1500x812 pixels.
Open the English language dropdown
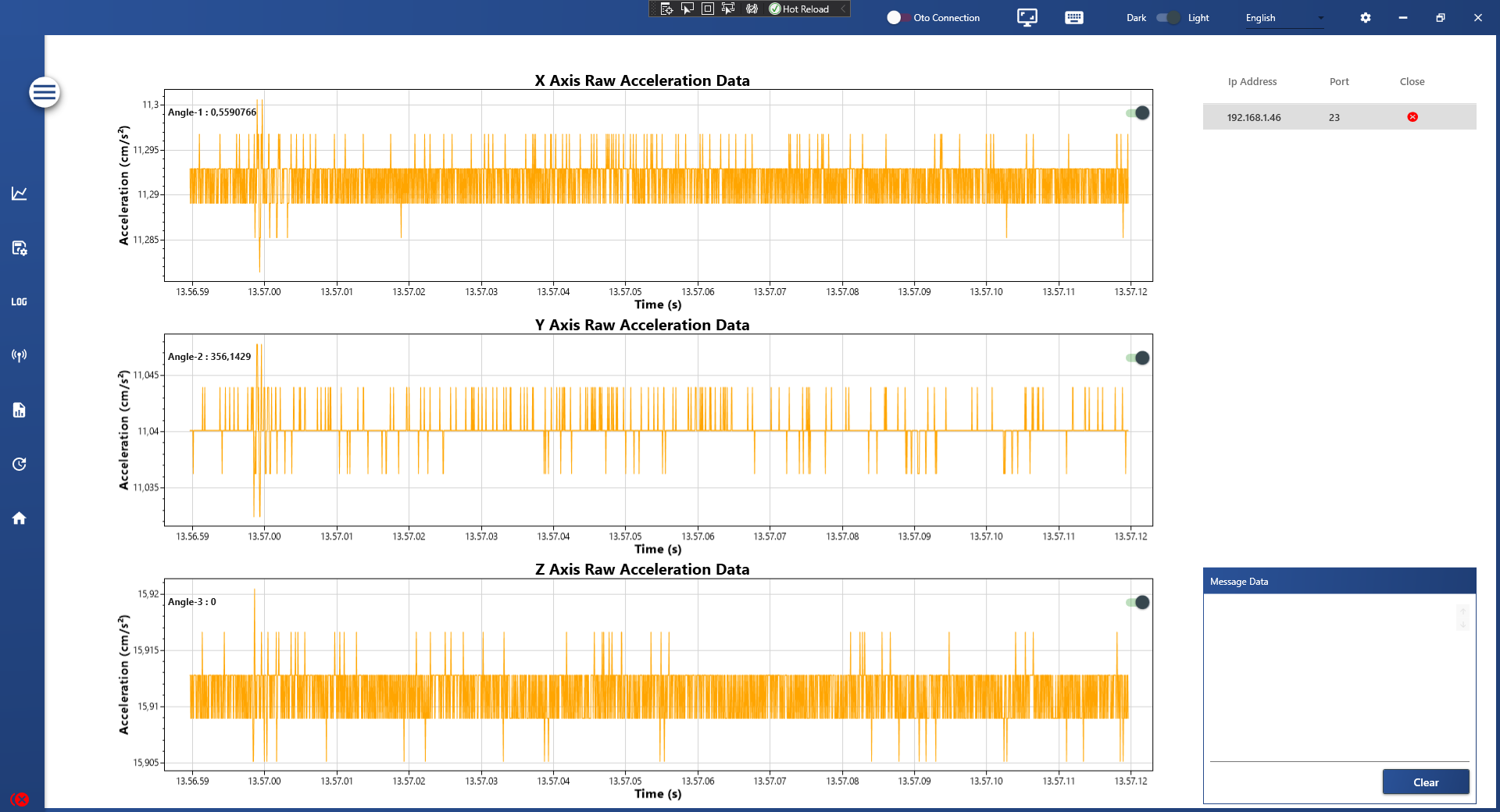tap(1281, 17)
